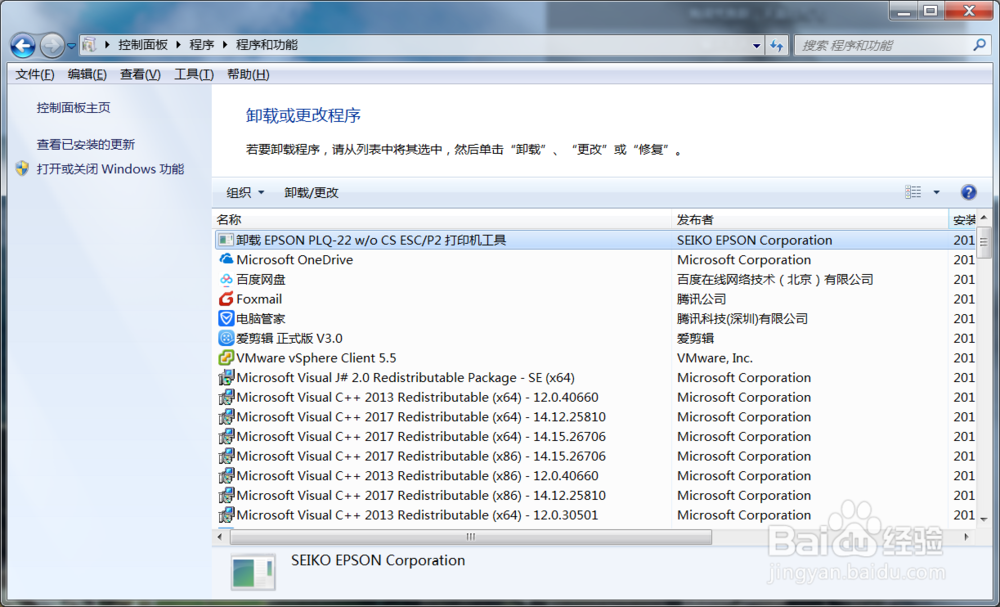The image size is (1000, 607).
Task: Select Microsoft OneDrive program name
Action: (295, 260)
